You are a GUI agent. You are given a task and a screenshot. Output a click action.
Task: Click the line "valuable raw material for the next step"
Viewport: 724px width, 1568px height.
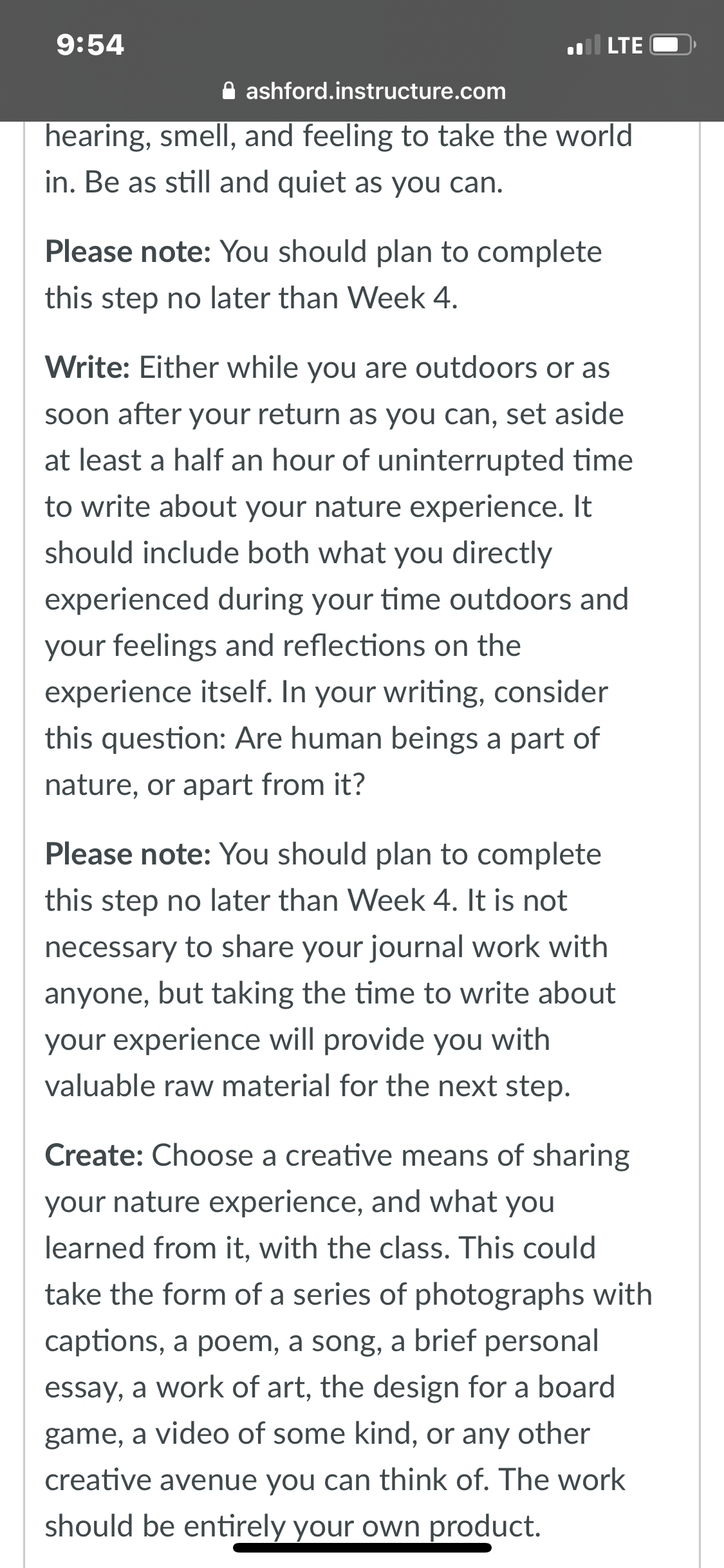coord(308,1086)
